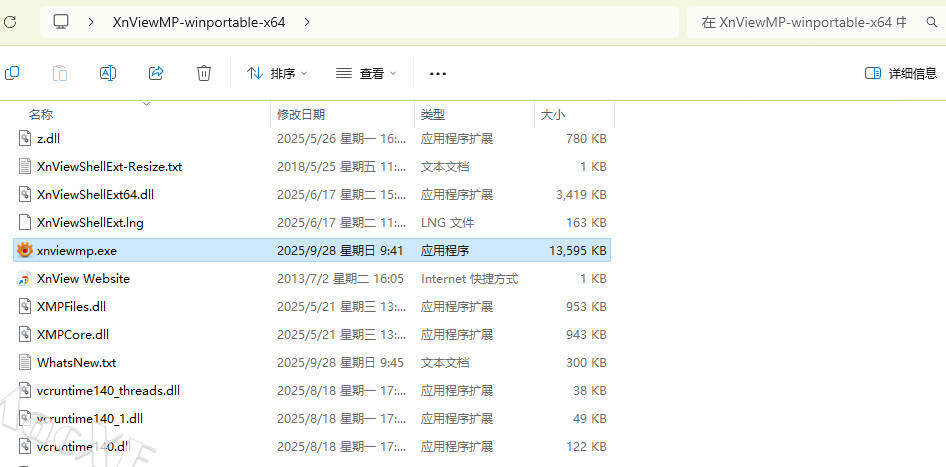The height and width of the screenshot is (467, 946).
Task: Toggle the 详细信息 details pane
Action: pos(901,74)
